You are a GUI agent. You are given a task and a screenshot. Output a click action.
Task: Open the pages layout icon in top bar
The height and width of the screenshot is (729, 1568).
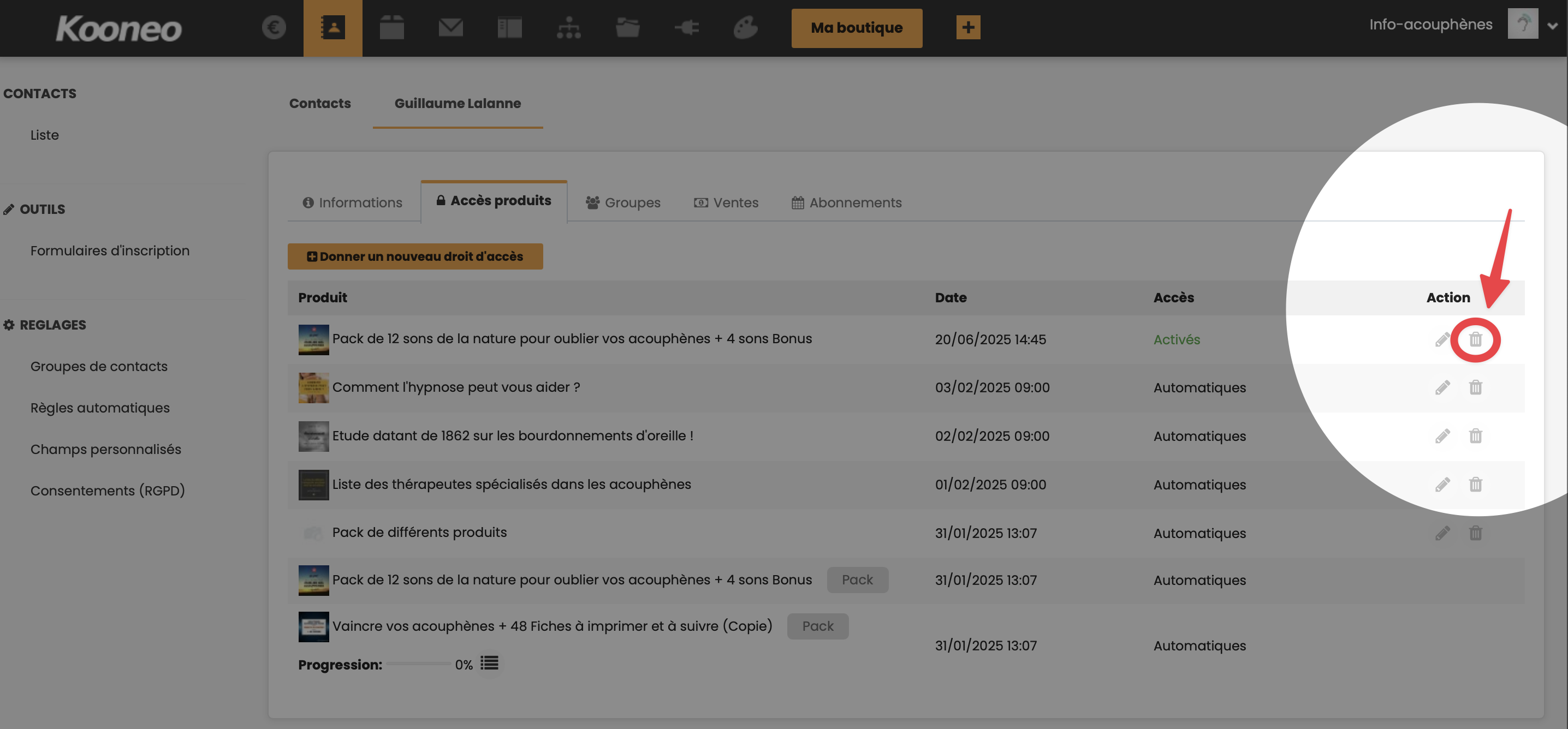(x=509, y=27)
